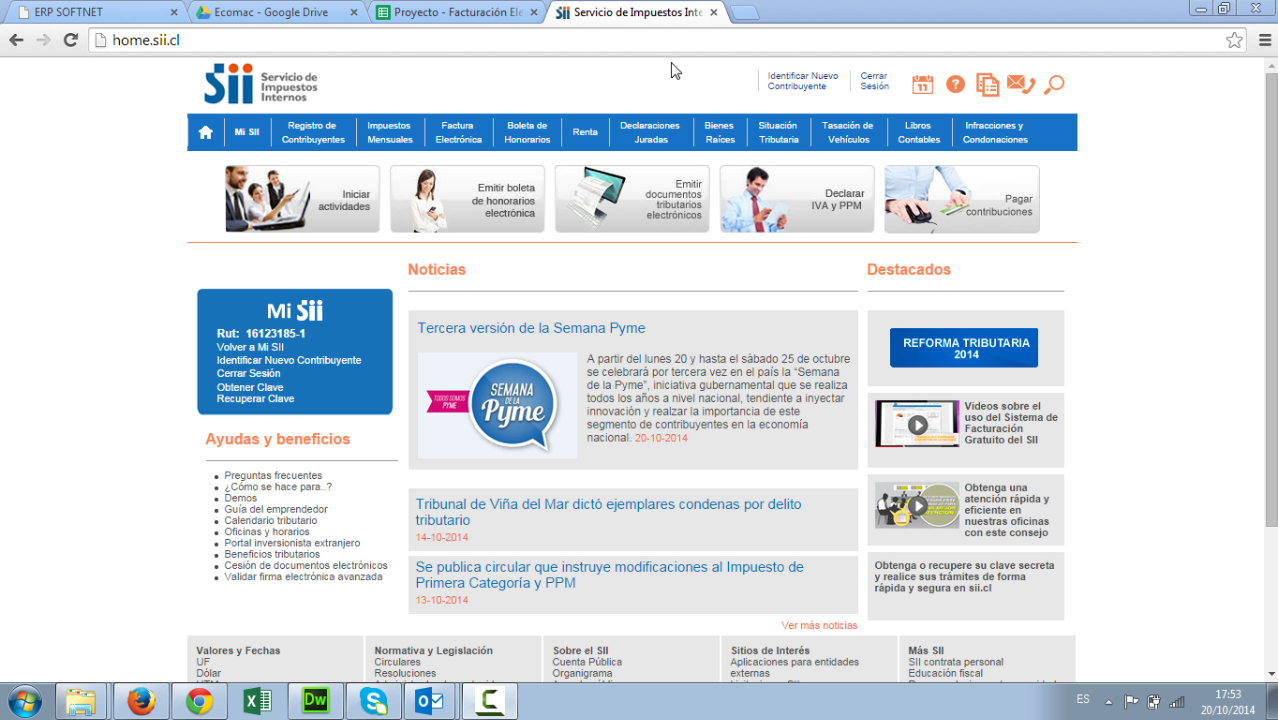Focus the address bar showing home.sii.cl

point(660,40)
